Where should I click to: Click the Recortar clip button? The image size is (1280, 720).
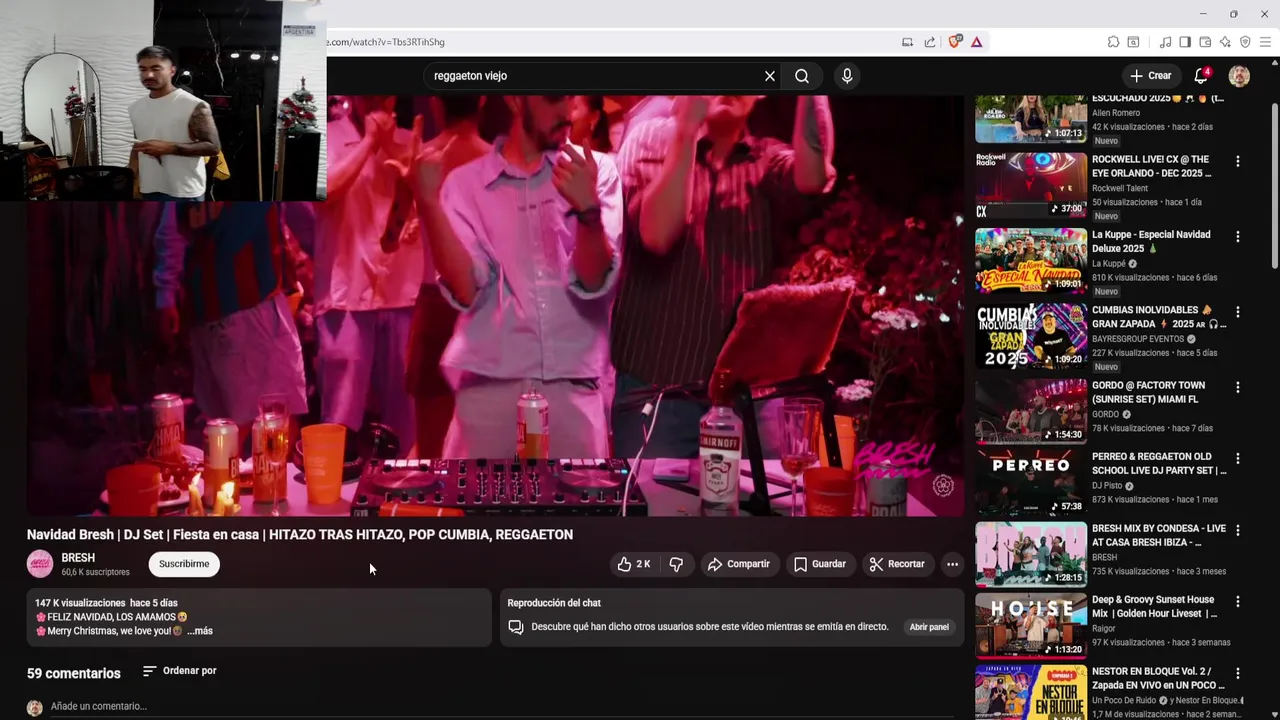tap(897, 564)
